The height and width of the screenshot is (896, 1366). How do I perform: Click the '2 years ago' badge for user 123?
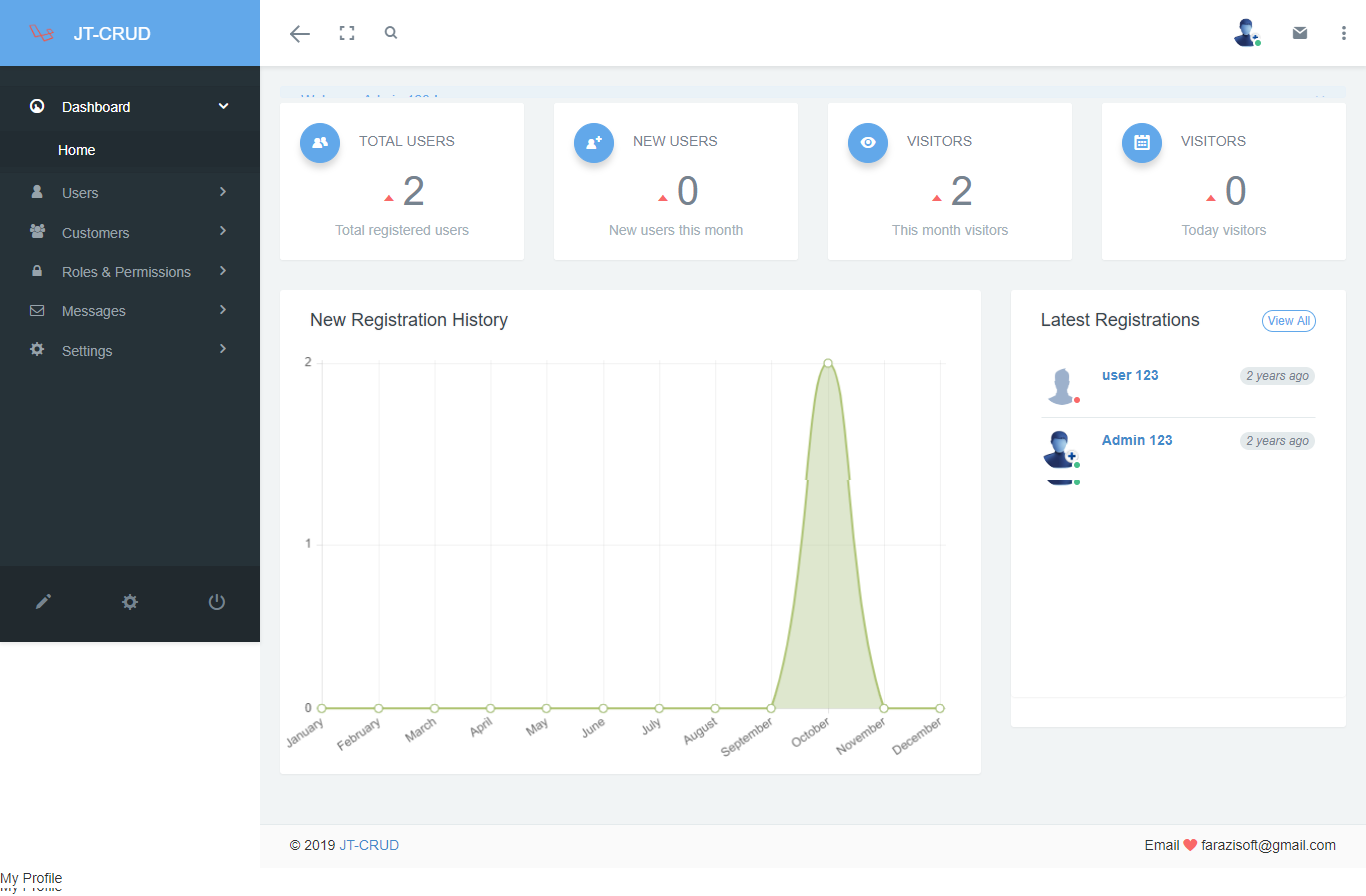click(x=1277, y=376)
